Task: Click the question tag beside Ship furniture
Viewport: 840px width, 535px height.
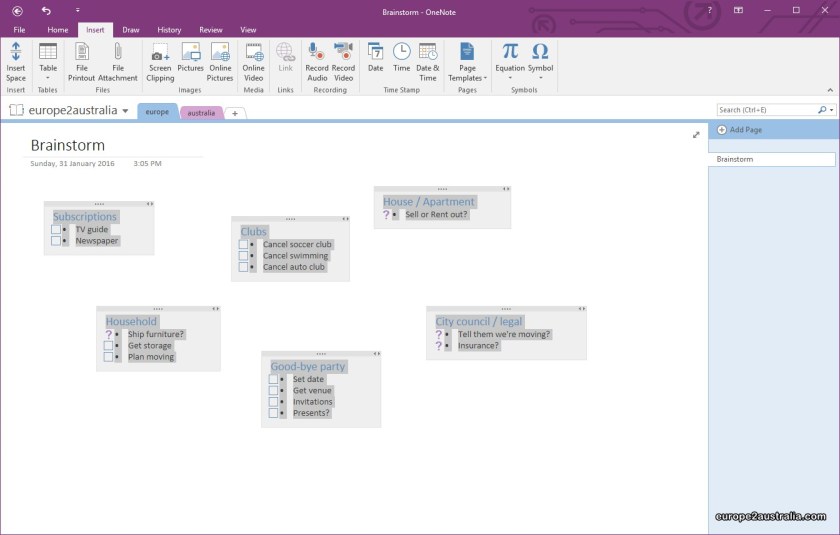Action: click(x=108, y=334)
